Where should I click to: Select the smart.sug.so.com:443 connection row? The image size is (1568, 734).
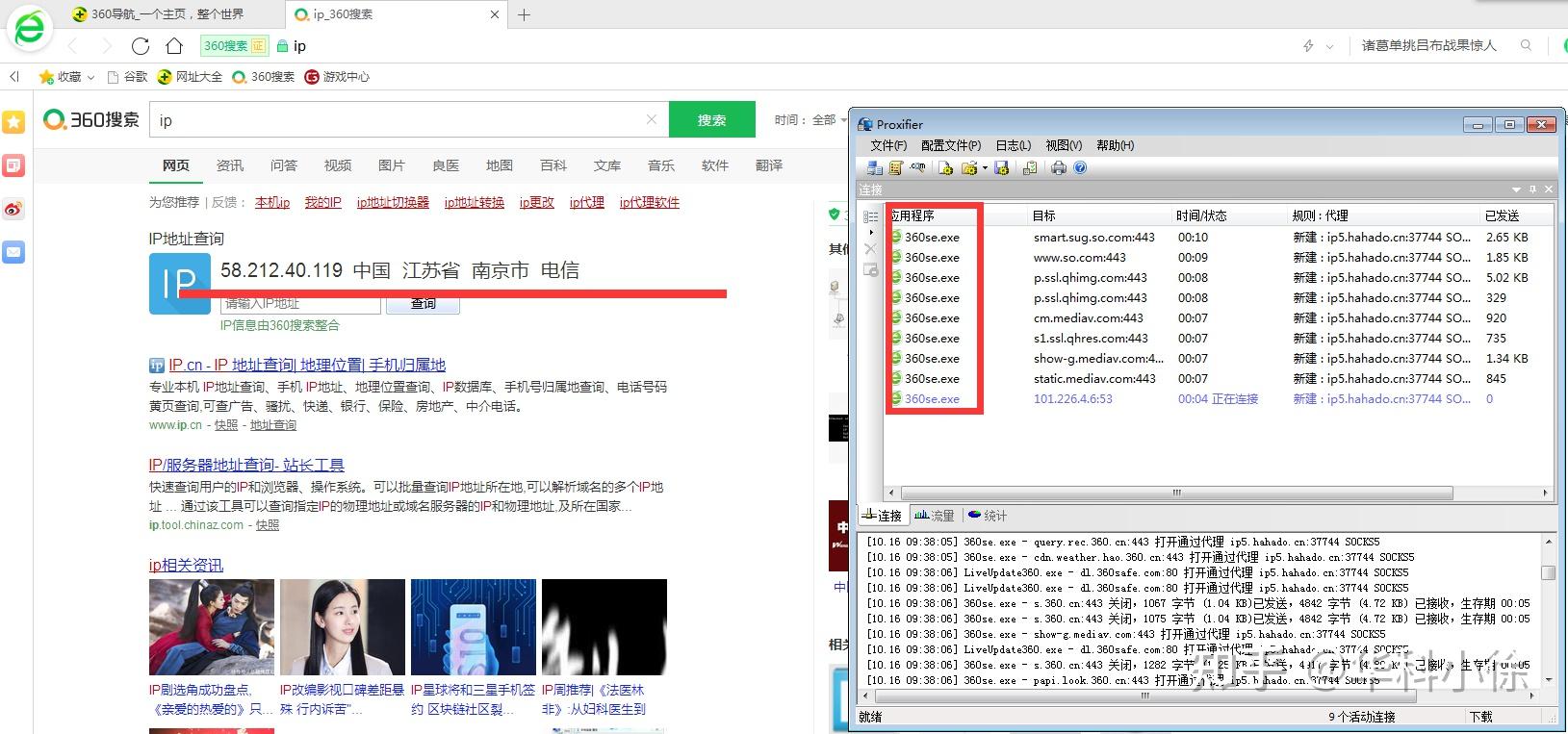pyautogui.click(x=1218, y=237)
